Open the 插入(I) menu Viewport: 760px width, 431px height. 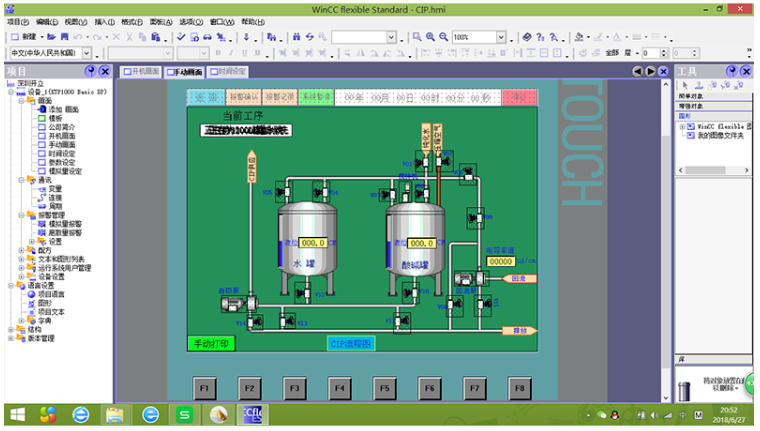(x=105, y=22)
